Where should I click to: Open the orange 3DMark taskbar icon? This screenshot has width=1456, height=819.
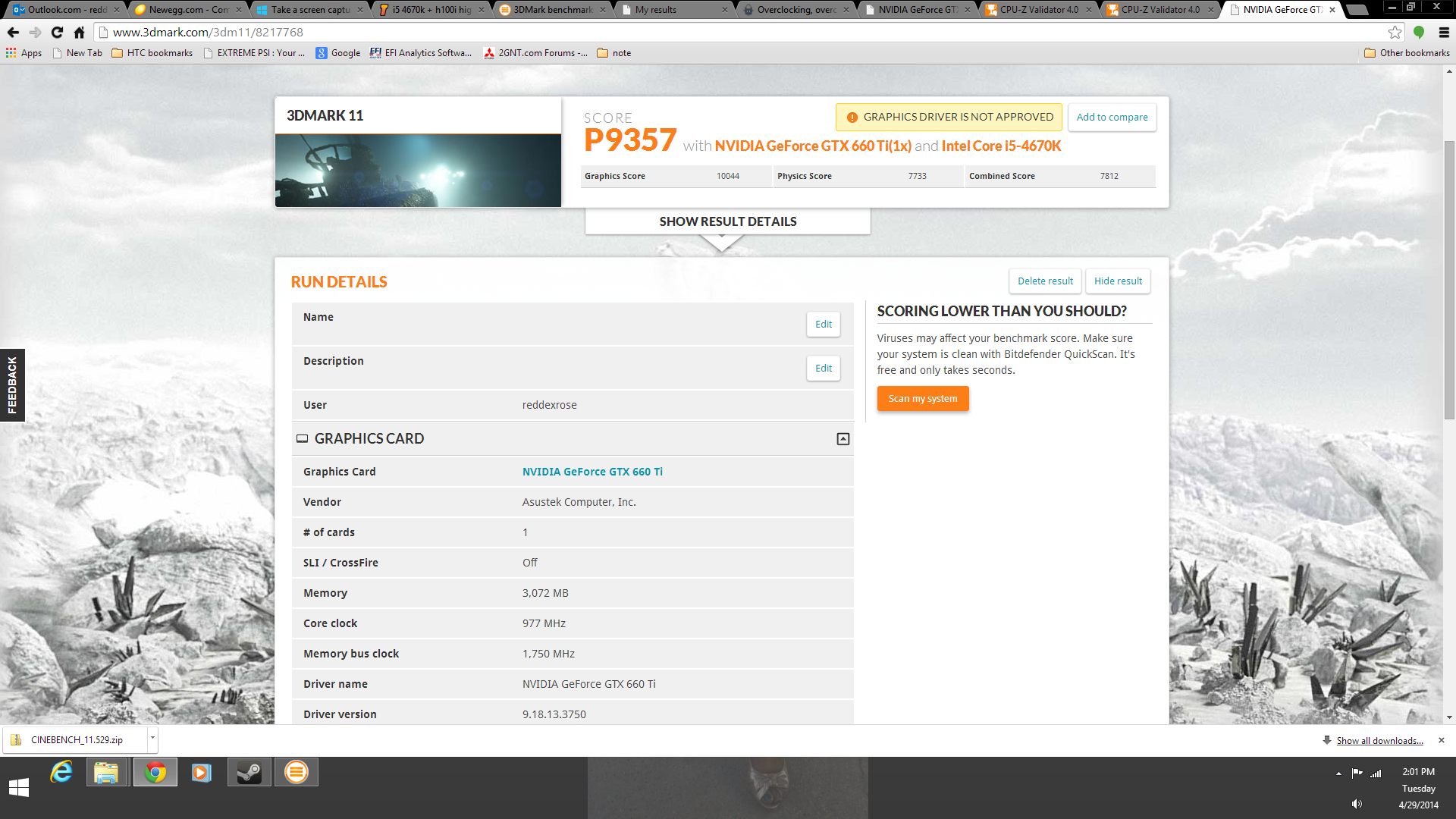click(x=296, y=773)
